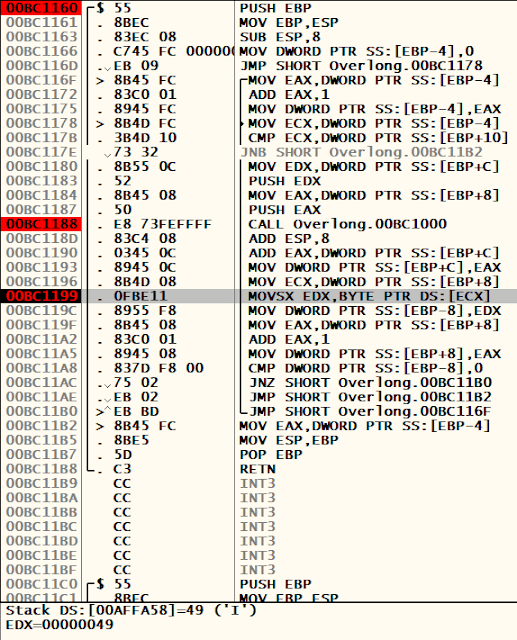
Task: Select JMP SHORT Overlong.00BC1178 instruction
Action: [361, 66]
